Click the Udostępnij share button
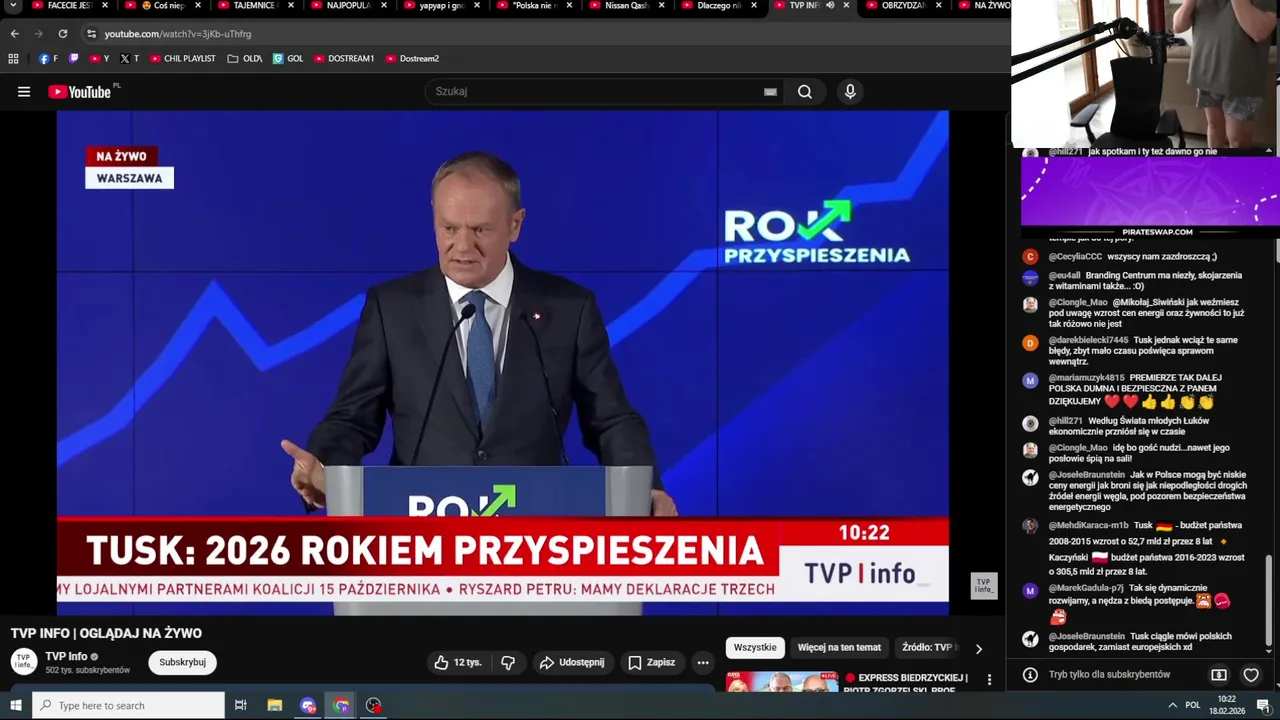The height and width of the screenshot is (720, 1280). pos(571,663)
